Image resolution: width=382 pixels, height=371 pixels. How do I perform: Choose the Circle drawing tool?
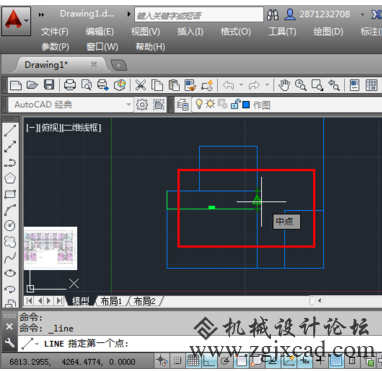pos(10,226)
